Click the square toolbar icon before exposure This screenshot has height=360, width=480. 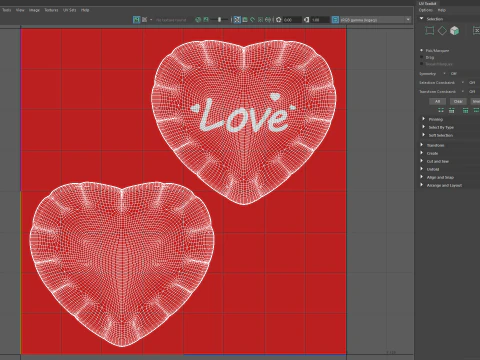(x=260, y=20)
